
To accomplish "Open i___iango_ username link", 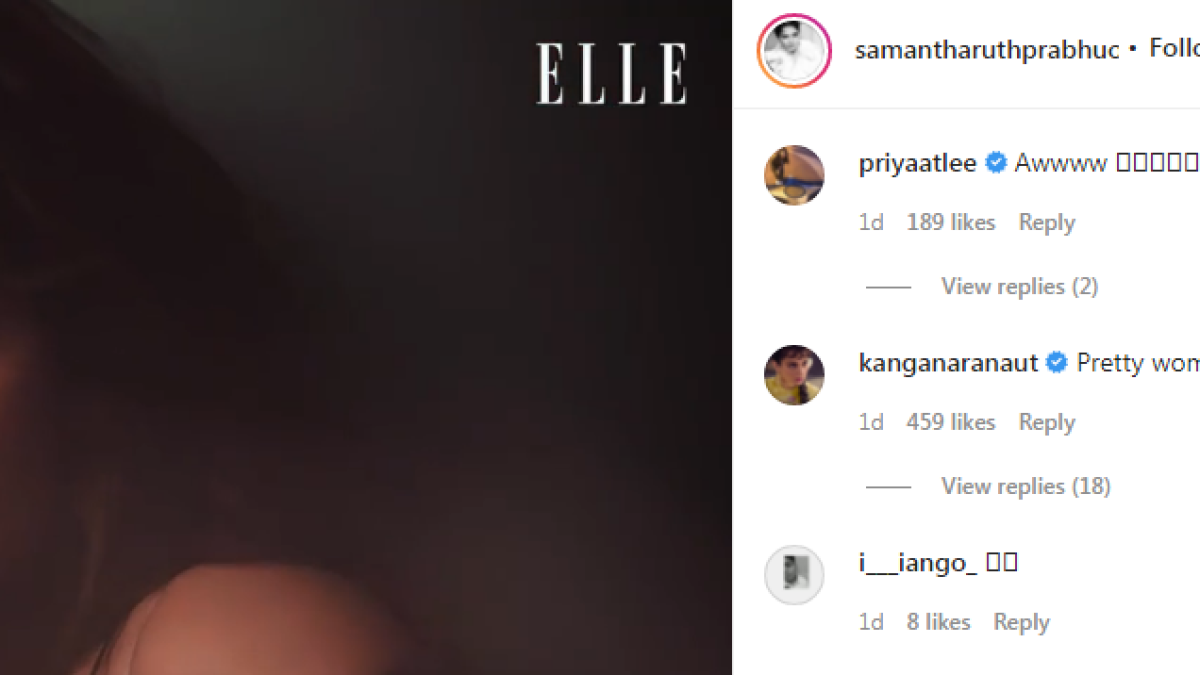I will tap(918, 564).
